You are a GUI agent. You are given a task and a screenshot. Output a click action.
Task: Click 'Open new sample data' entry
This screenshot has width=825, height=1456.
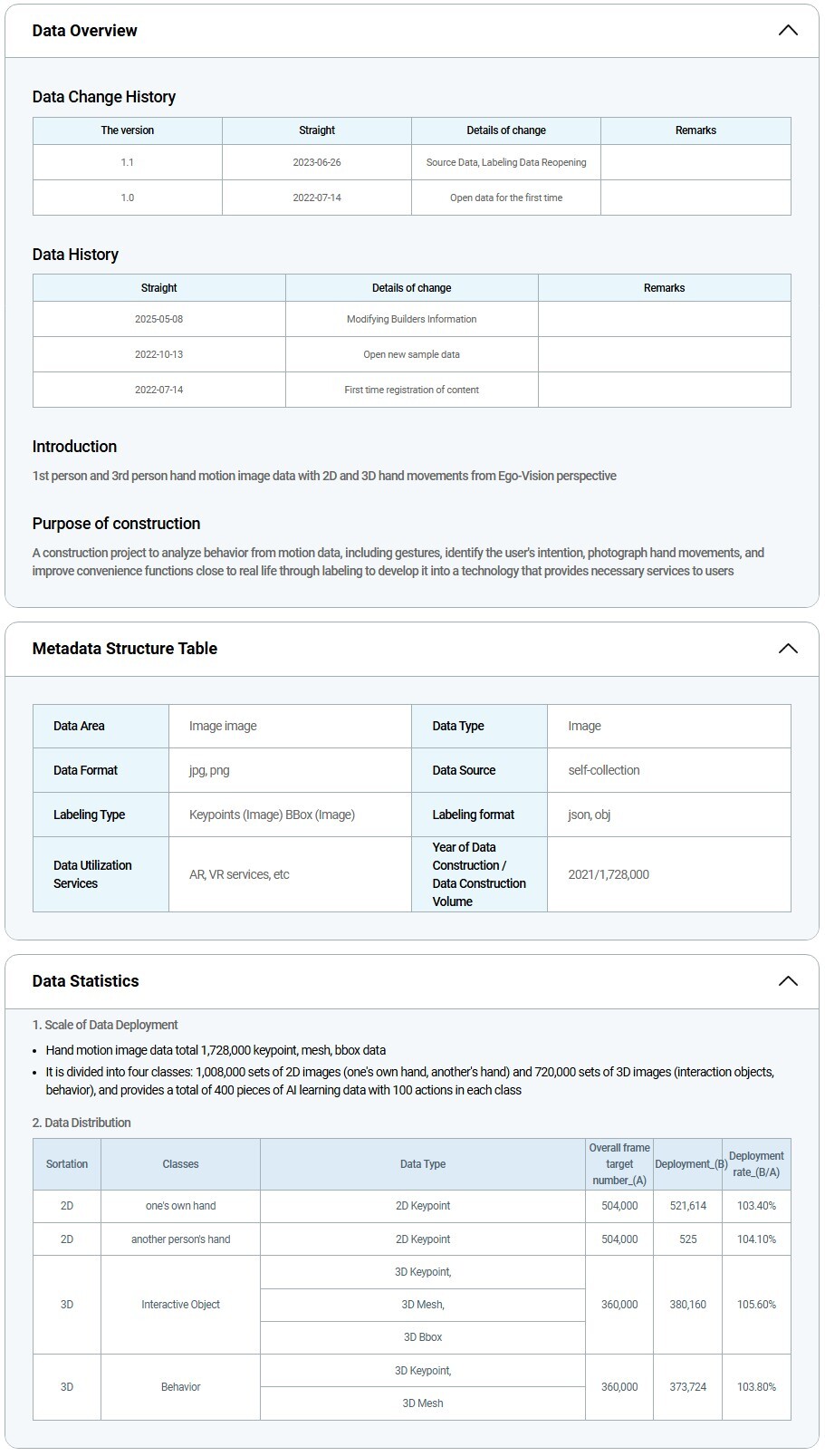pos(411,354)
